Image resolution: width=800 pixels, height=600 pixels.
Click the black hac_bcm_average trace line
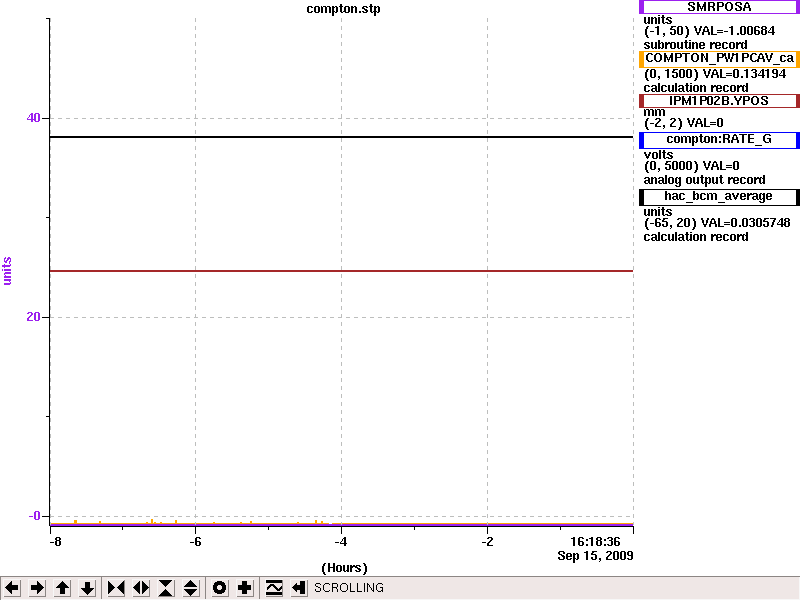click(x=341, y=137)
